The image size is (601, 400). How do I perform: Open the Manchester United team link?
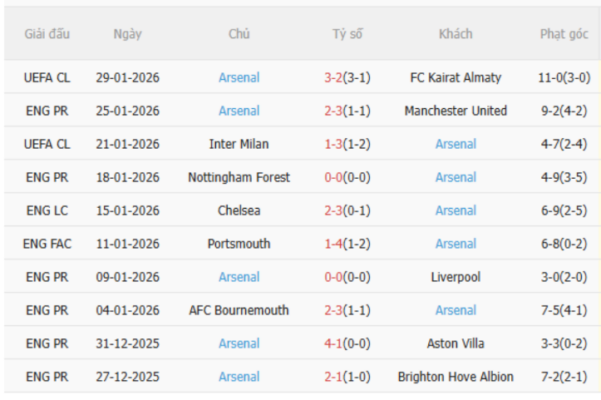pyautogui.click(x=455, y=111)
